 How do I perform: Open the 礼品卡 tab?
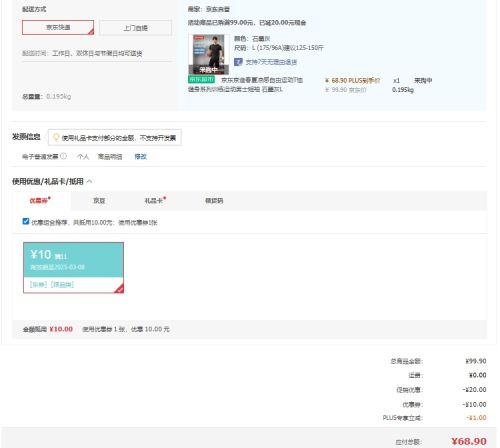(155, 200)
